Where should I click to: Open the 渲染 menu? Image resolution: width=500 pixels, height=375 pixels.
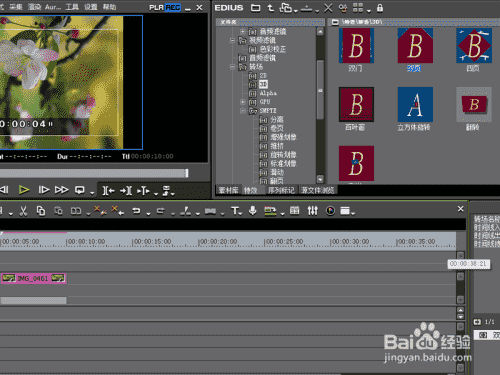point(34,7)
